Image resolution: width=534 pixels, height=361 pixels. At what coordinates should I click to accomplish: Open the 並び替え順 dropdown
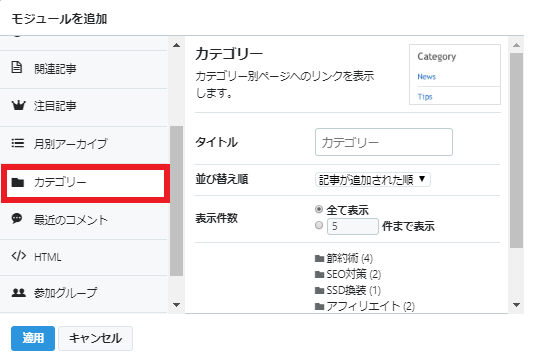373,179
